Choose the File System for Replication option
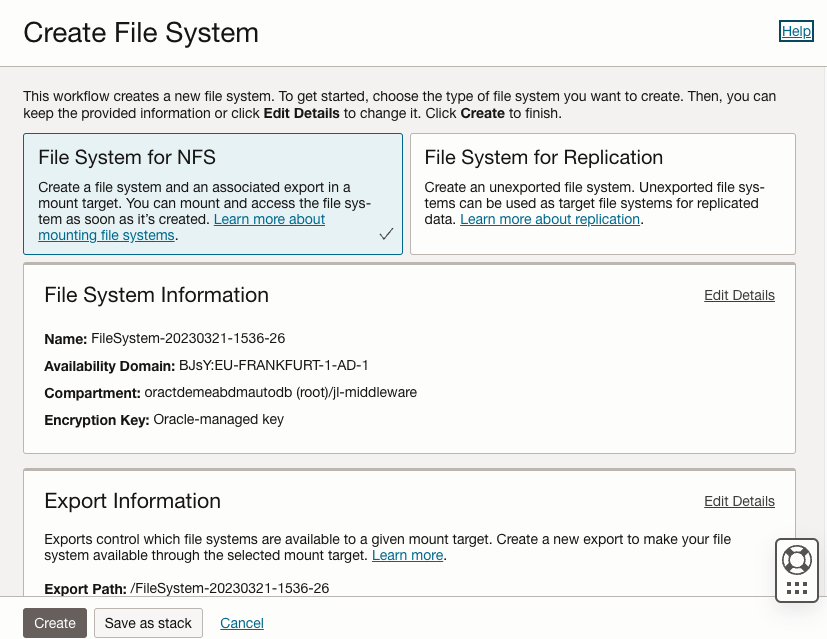 coord(602,193)
